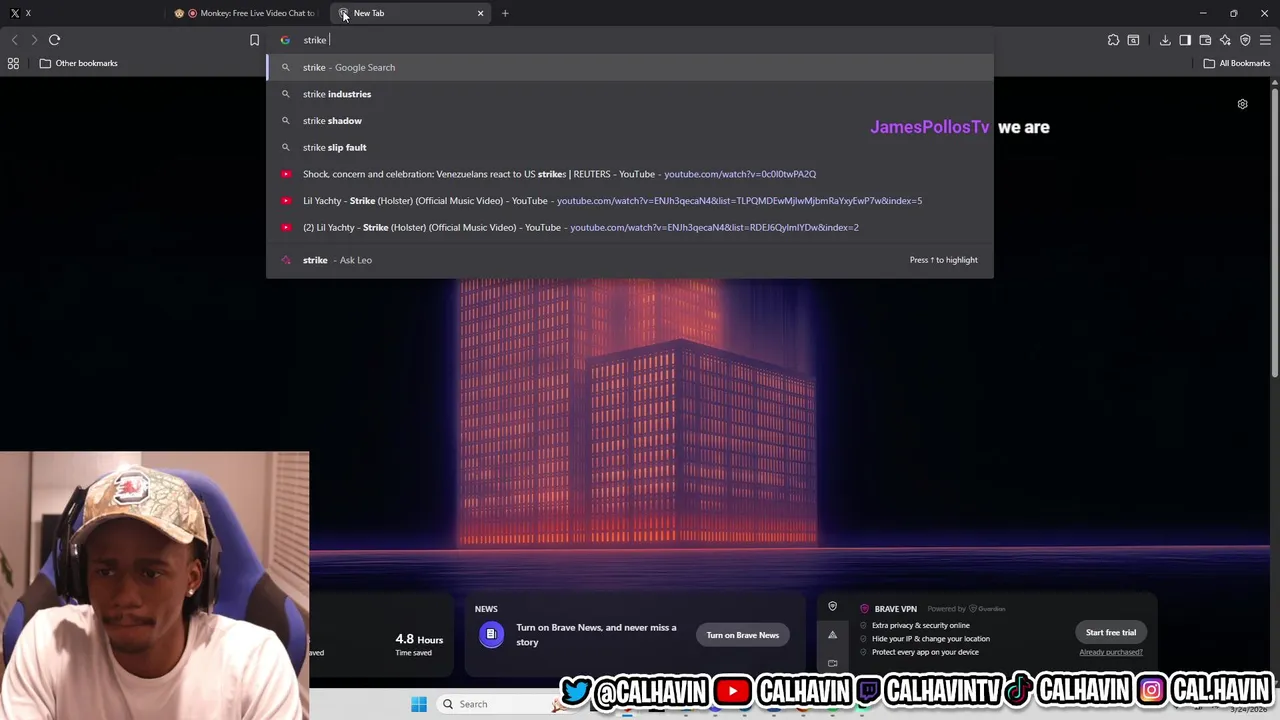
Task: Toggle the sidebar panel icon
Action: [x=1185, y=40]
